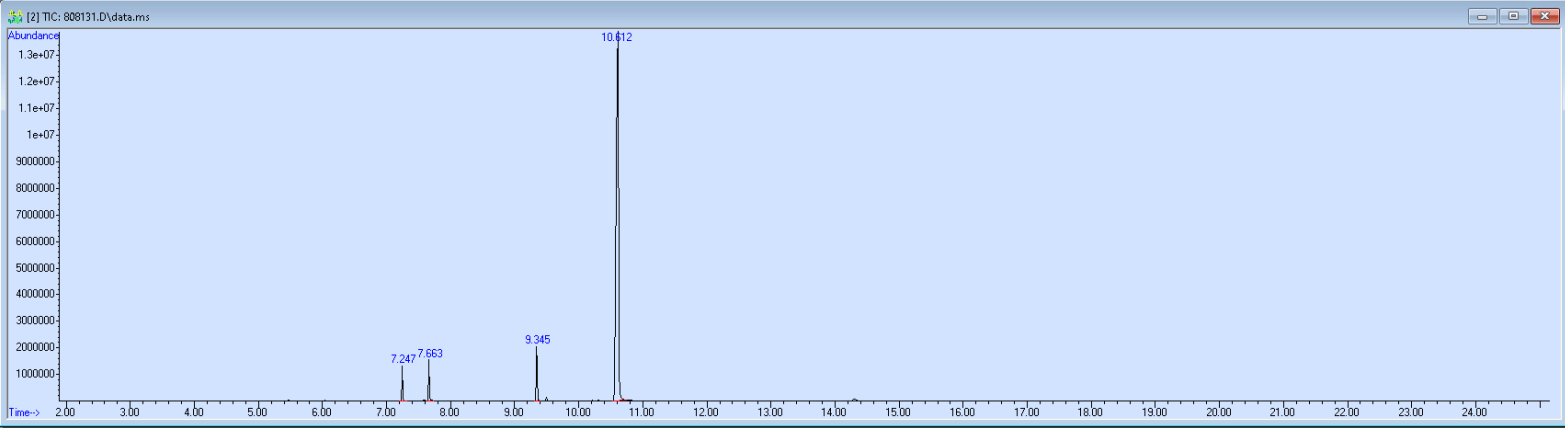Click the 1.3e+07 abundance axis value

pos(39,54)
